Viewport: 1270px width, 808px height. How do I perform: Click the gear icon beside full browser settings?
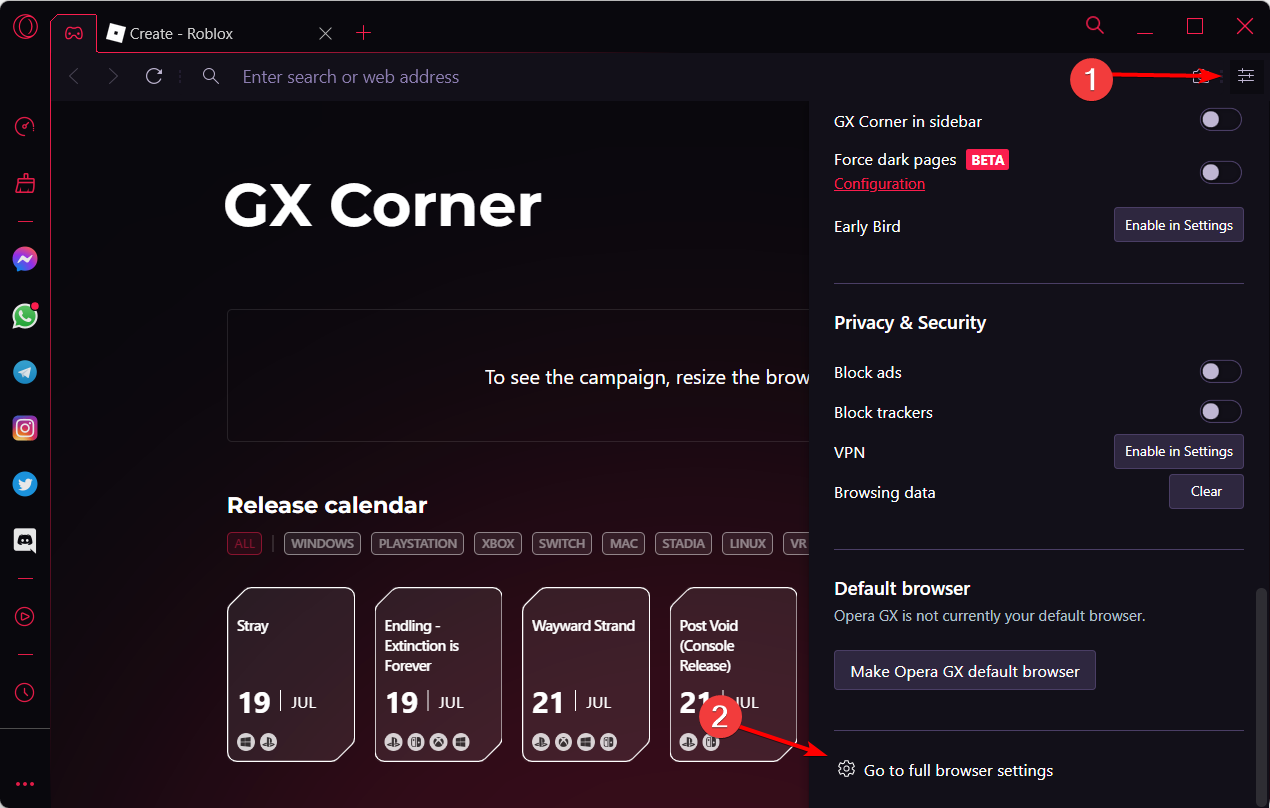click(x=846, y=769)
